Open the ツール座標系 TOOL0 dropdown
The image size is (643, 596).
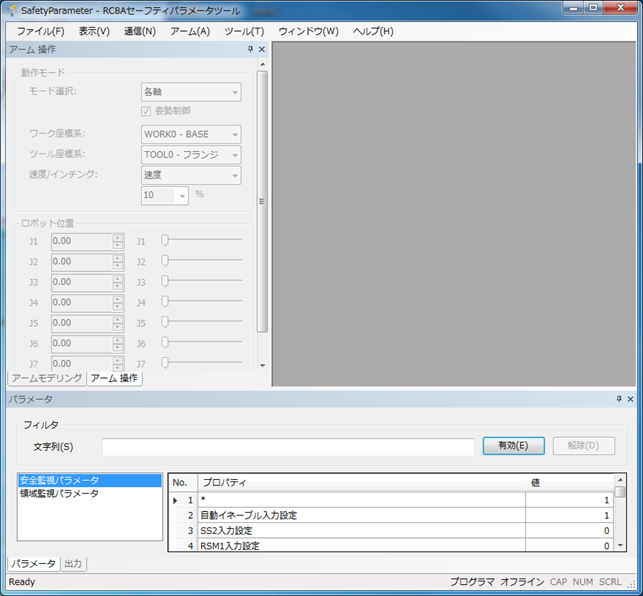tap(191, 155)
